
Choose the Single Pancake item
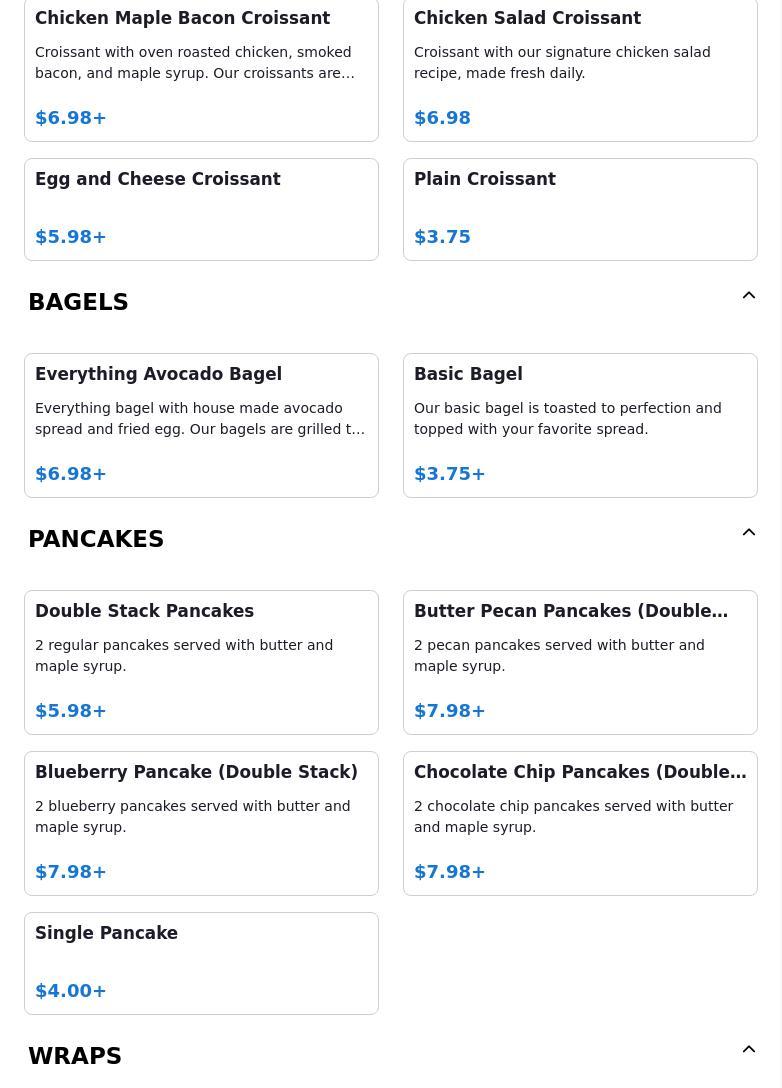point(201,964)
